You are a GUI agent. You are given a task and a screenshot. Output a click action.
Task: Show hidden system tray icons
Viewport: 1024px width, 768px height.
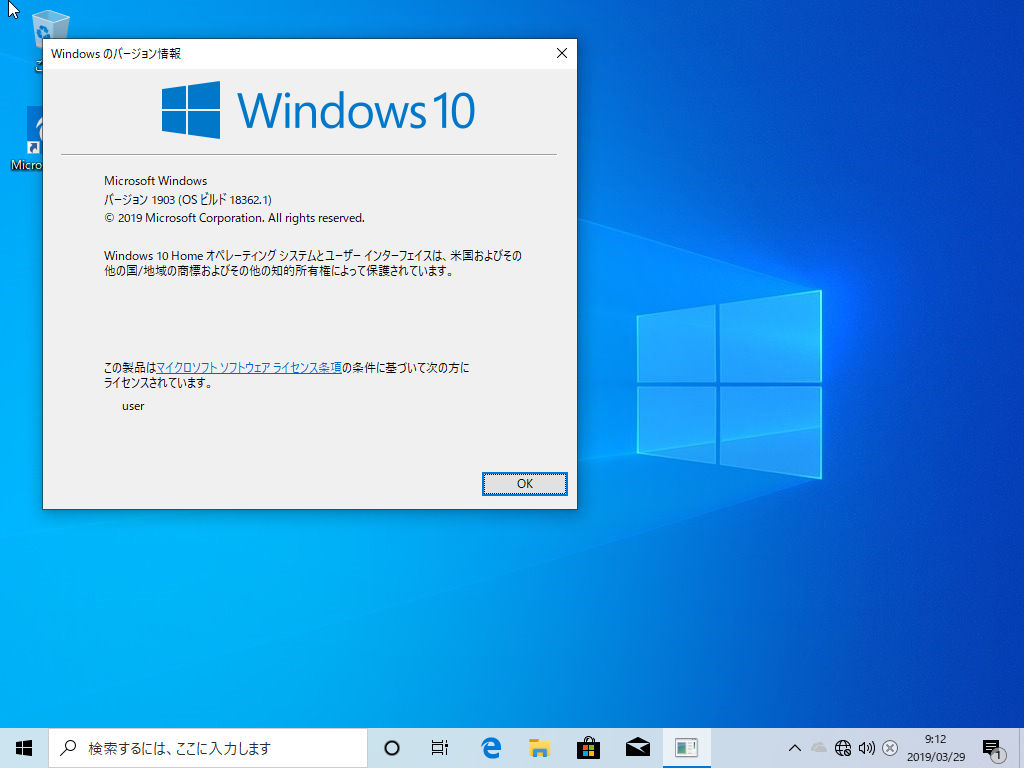pos(795,748)
